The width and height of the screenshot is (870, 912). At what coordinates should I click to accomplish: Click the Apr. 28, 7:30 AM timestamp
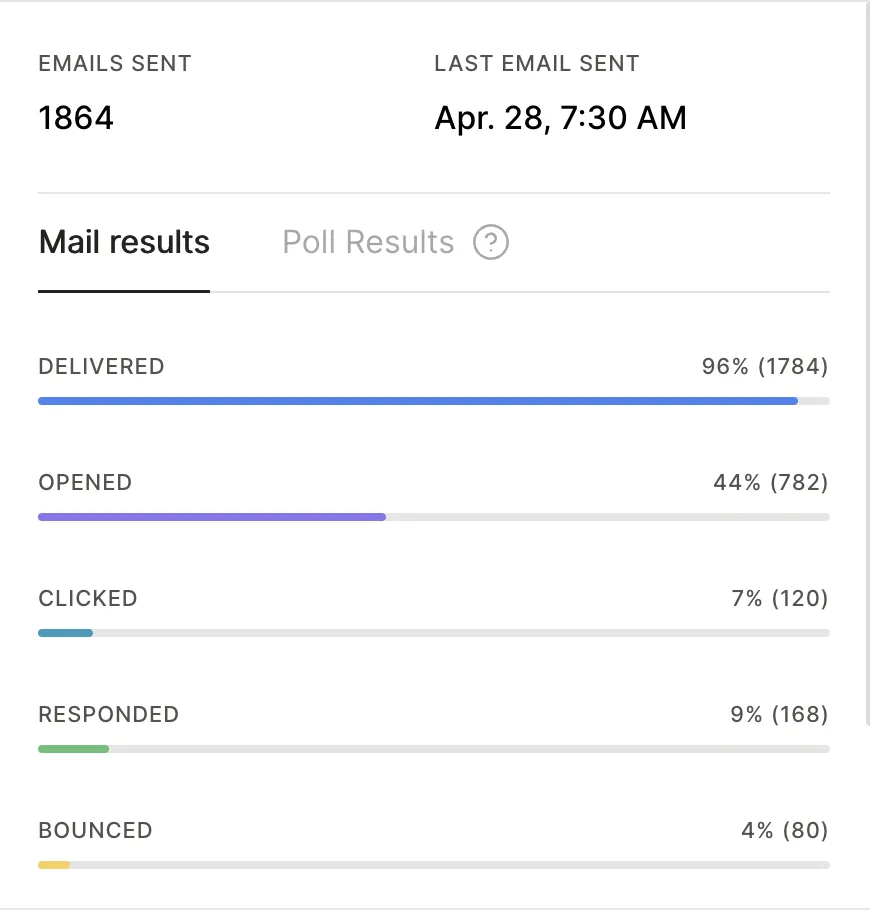[561, 118]
